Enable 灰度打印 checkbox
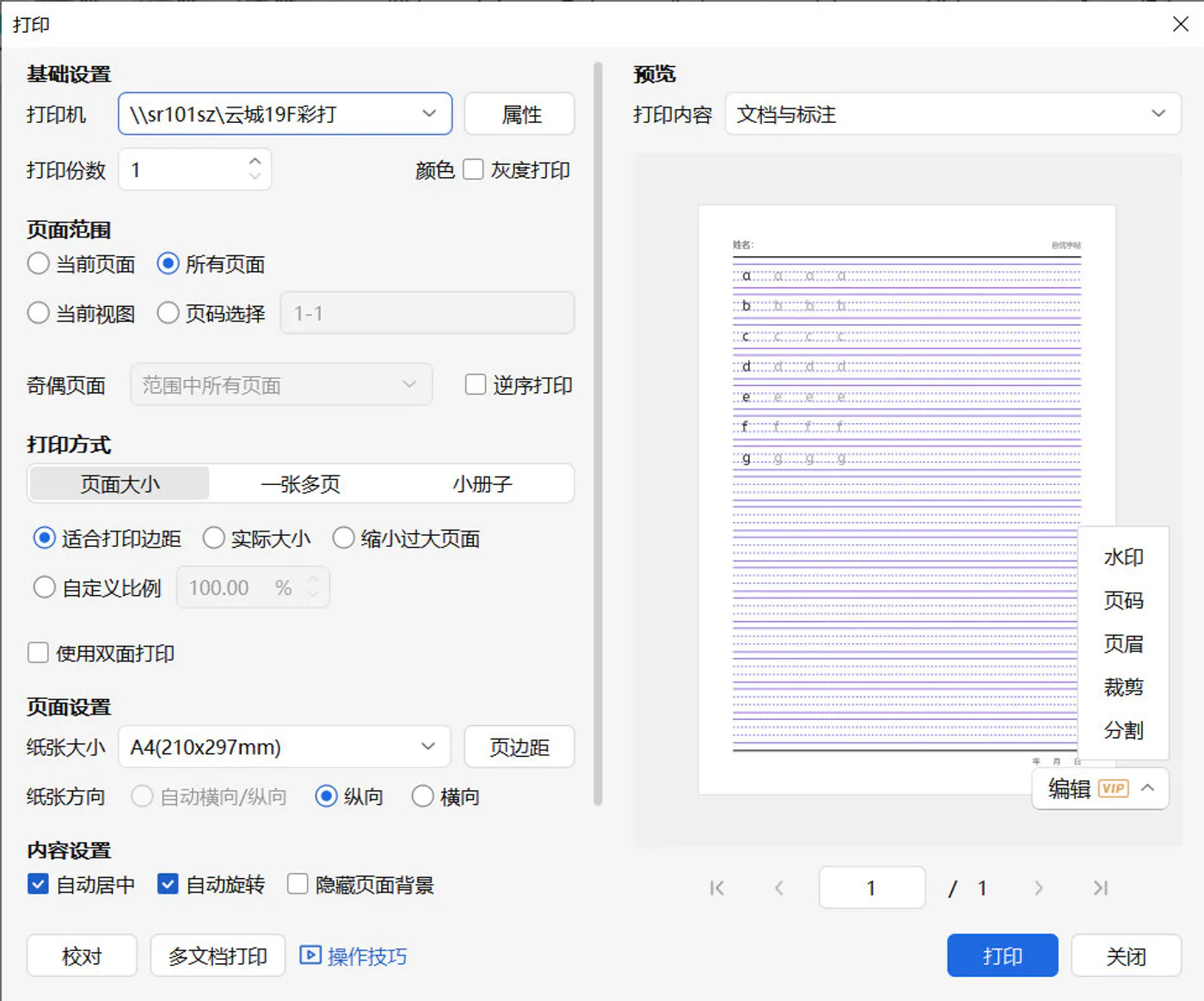The height and width of the screenshot is (1001, 1204). pos(473,169)
